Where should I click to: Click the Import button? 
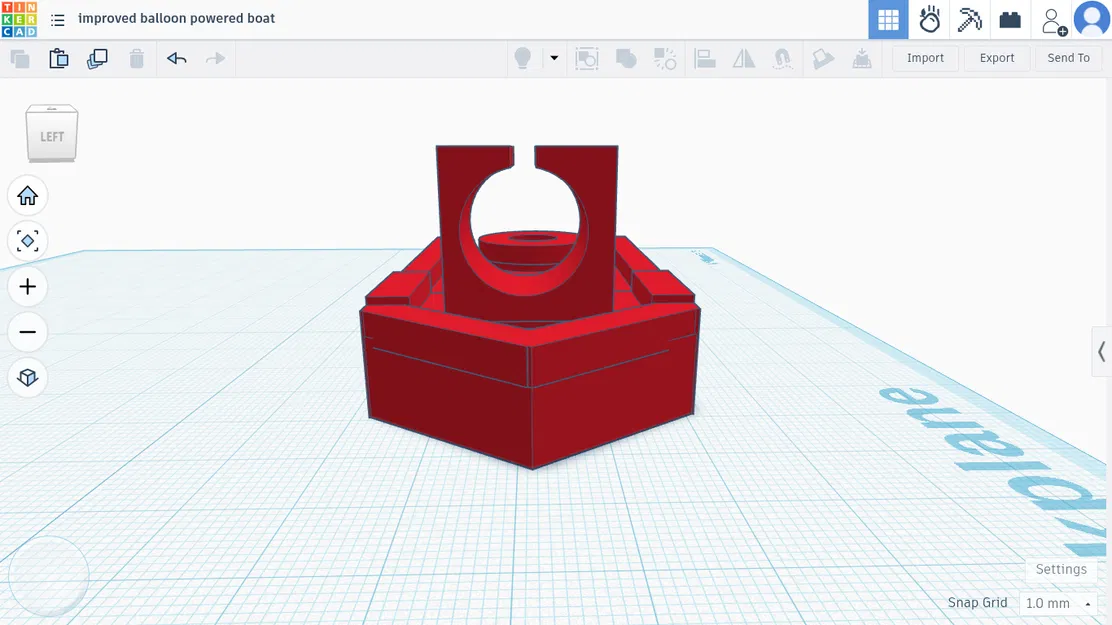924,57
